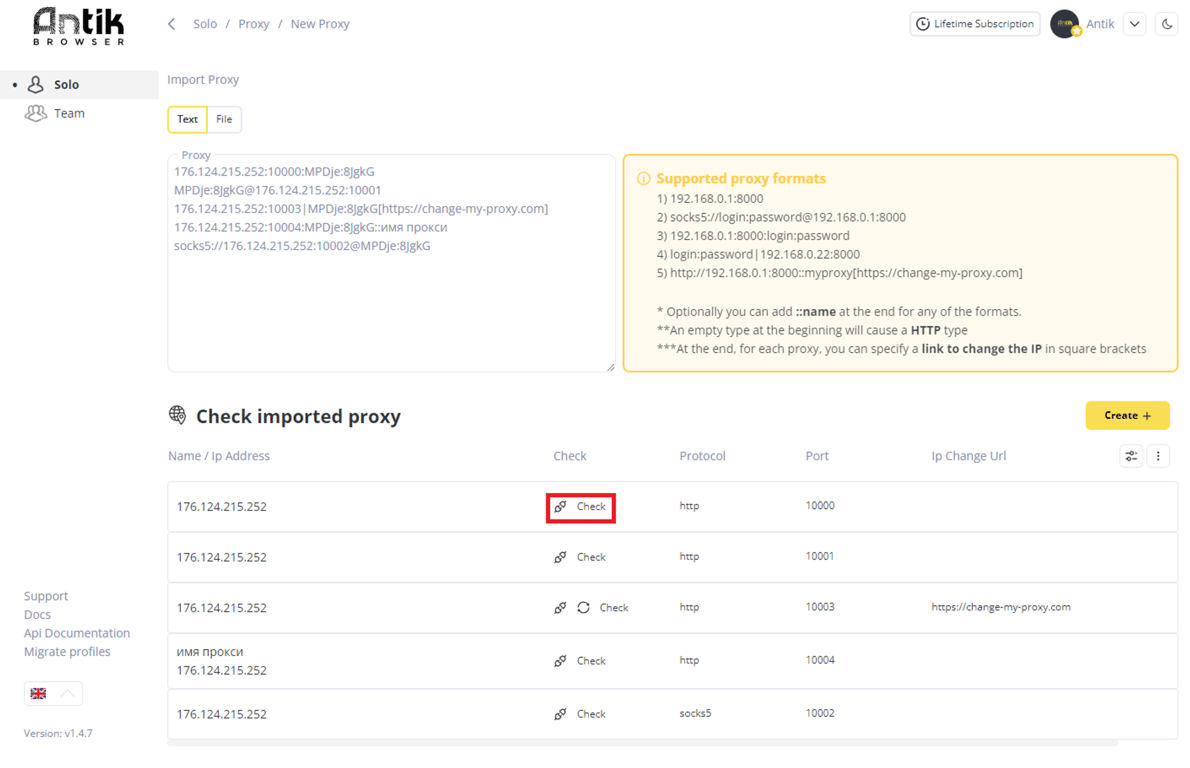This screenshot has width=1190, height=768.
Task: Check the proxy on port 10003
Action: [614, 608]
